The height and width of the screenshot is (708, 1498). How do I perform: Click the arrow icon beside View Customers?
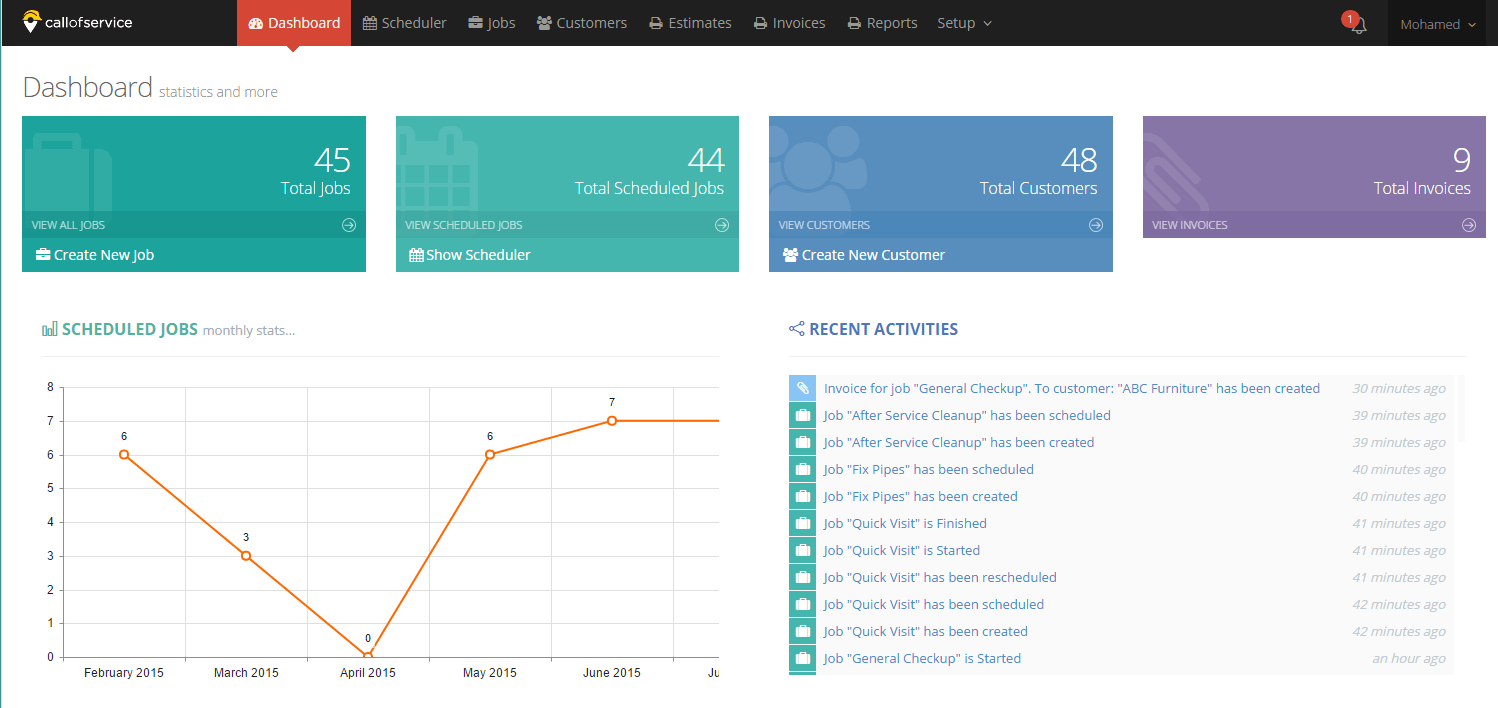1096,225
